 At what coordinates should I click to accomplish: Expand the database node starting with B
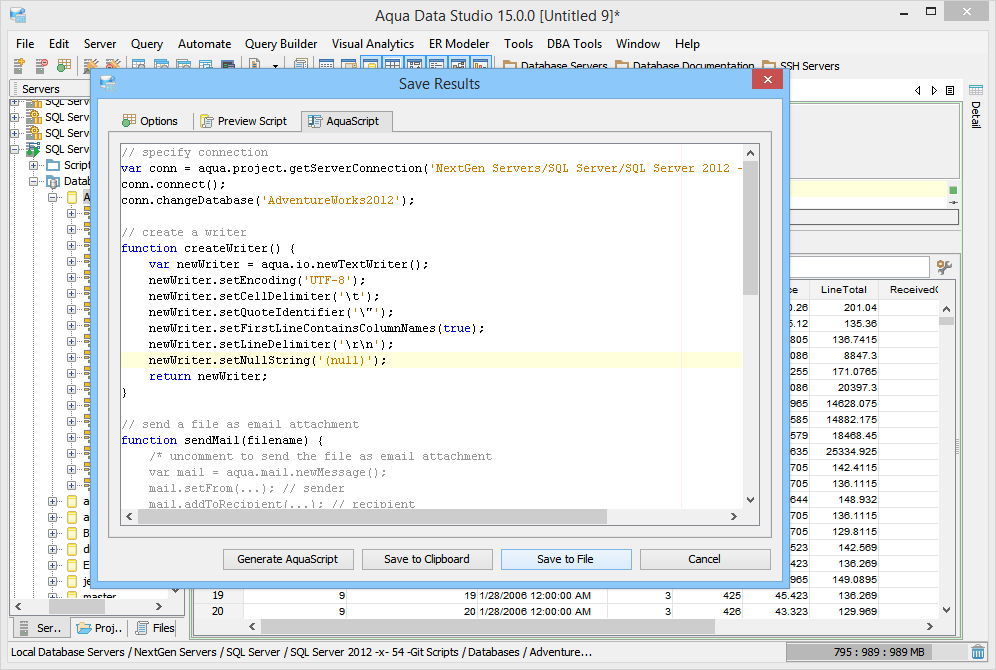53,533
